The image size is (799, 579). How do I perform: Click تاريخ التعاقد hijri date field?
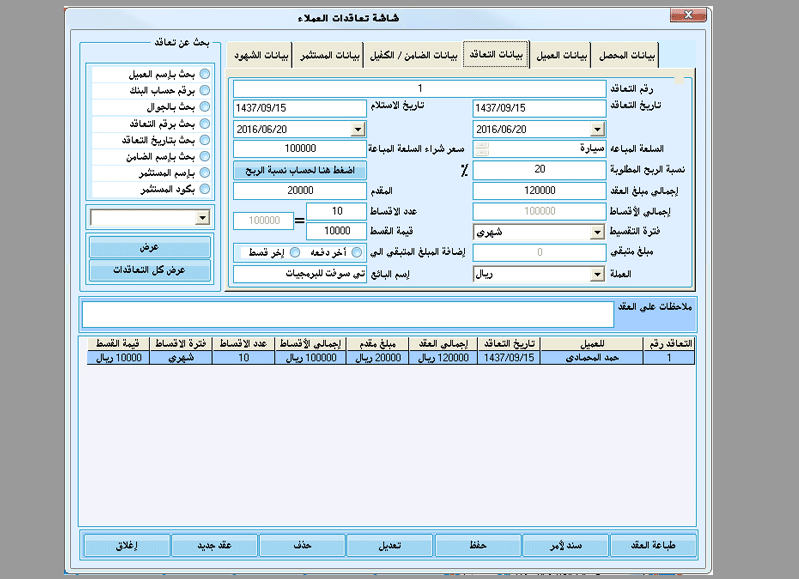point(539,108)
